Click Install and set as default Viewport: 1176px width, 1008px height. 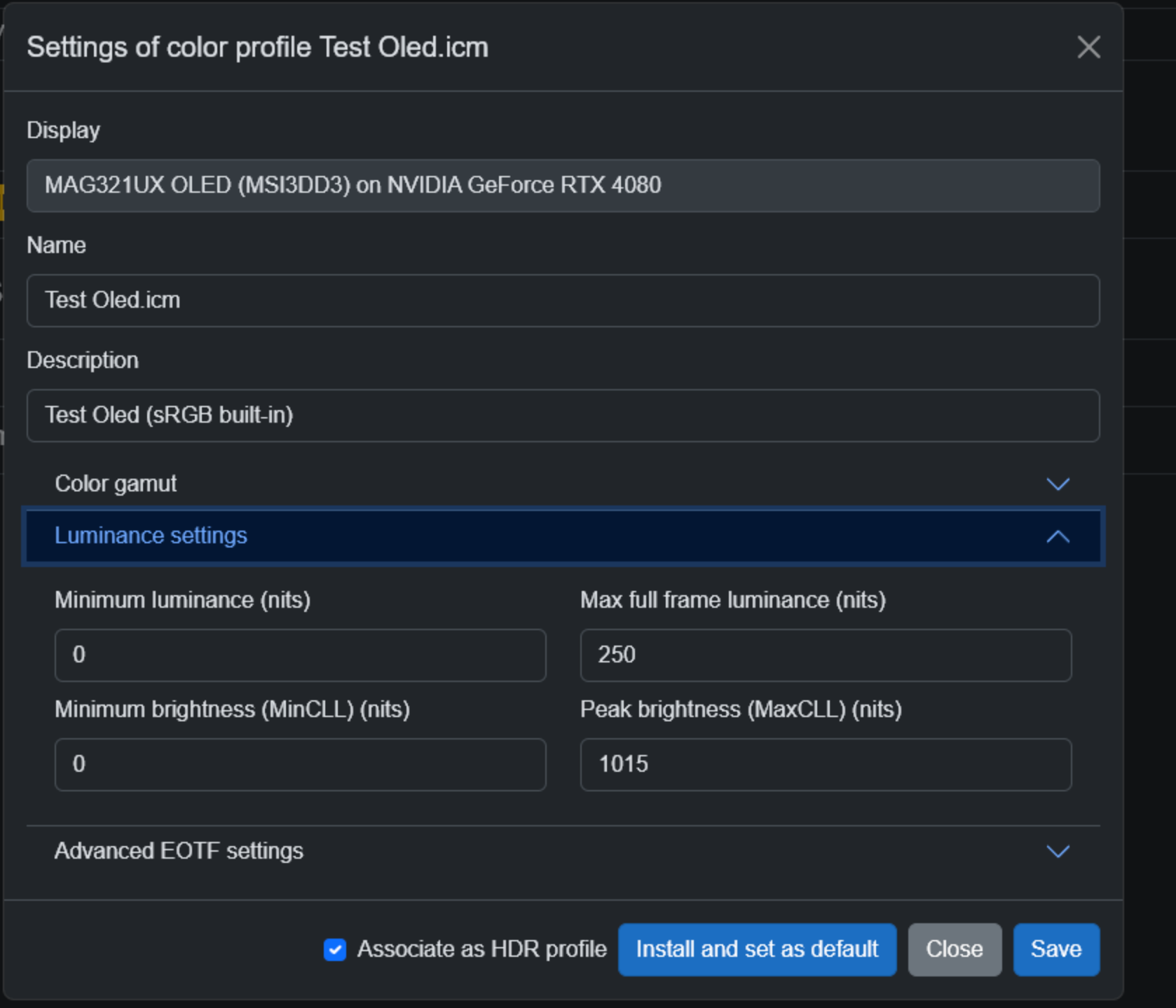point(757,950)
